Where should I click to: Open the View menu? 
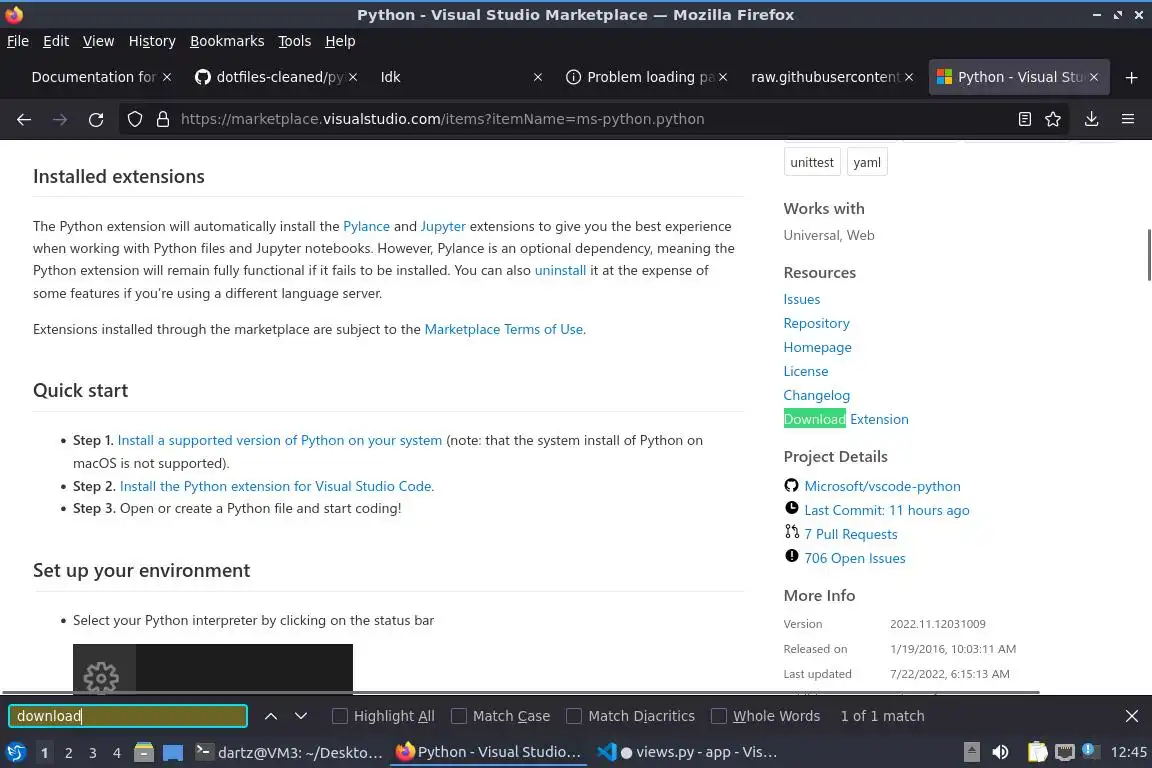[98, 41]
